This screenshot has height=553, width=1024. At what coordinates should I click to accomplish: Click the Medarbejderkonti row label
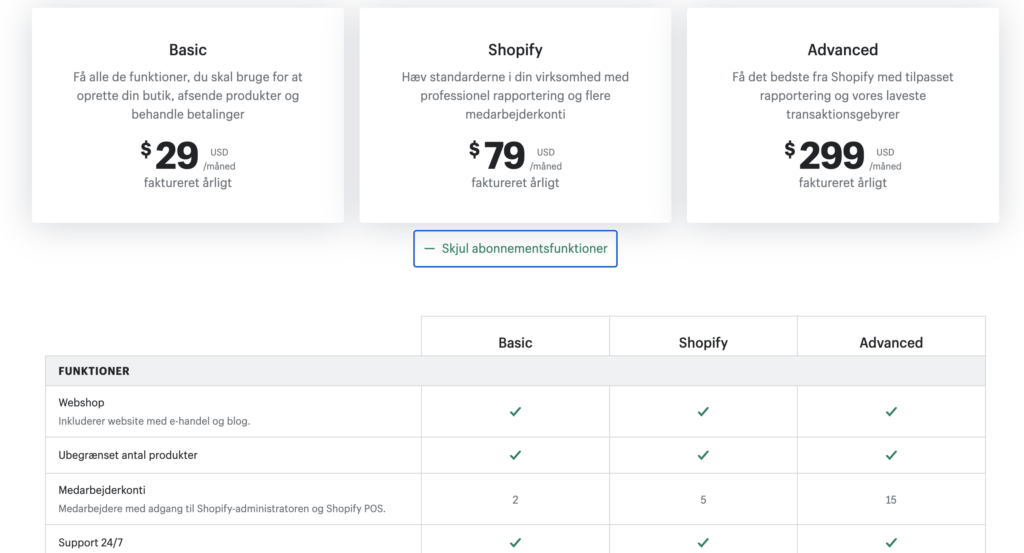[102, 490]
